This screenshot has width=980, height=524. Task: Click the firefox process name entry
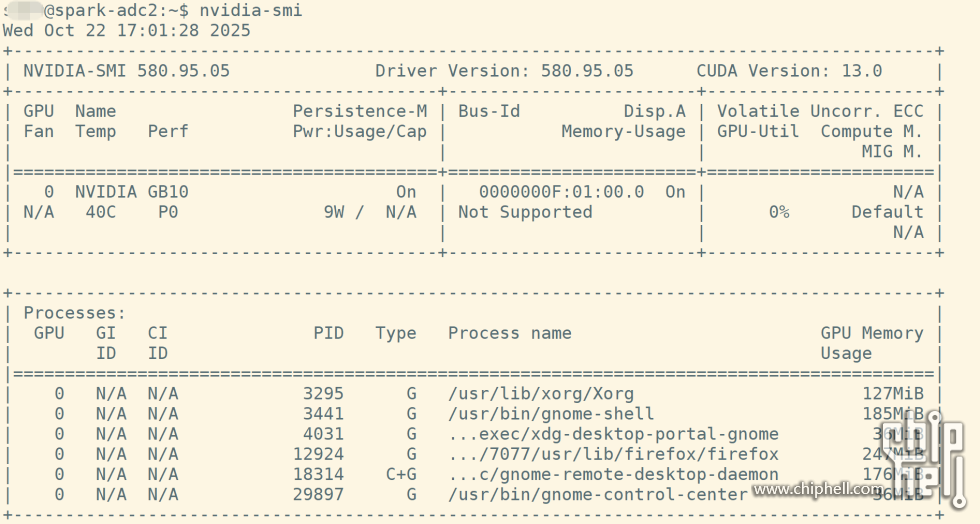(613, 454)
